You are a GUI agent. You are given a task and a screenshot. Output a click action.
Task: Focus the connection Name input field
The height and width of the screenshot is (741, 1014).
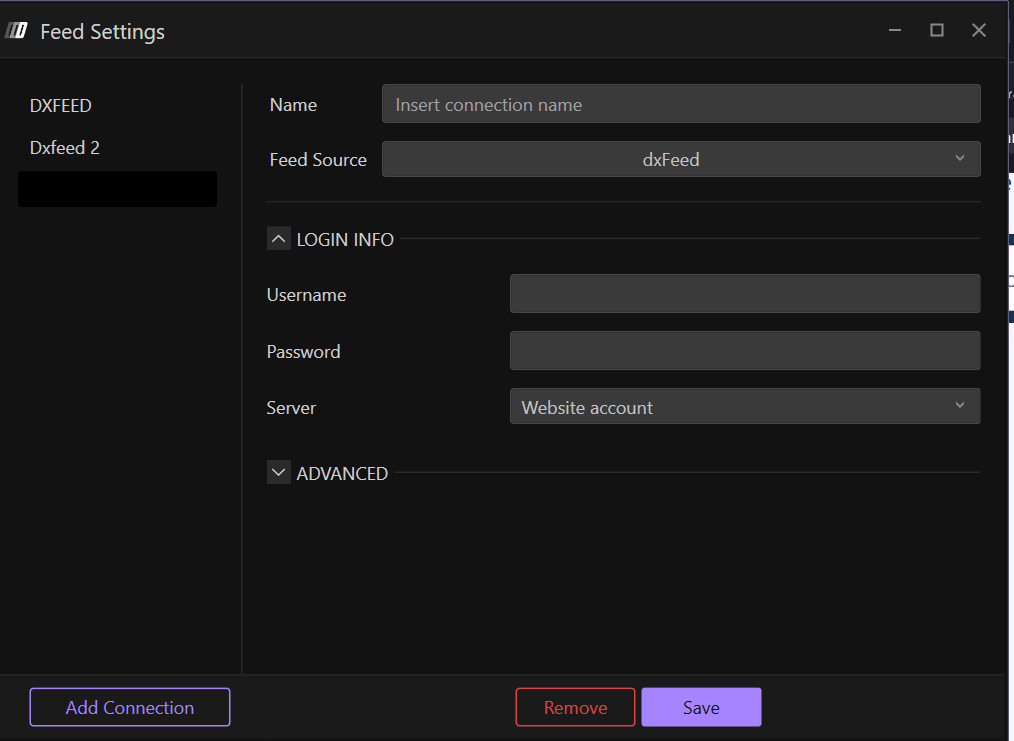[680, 104]
